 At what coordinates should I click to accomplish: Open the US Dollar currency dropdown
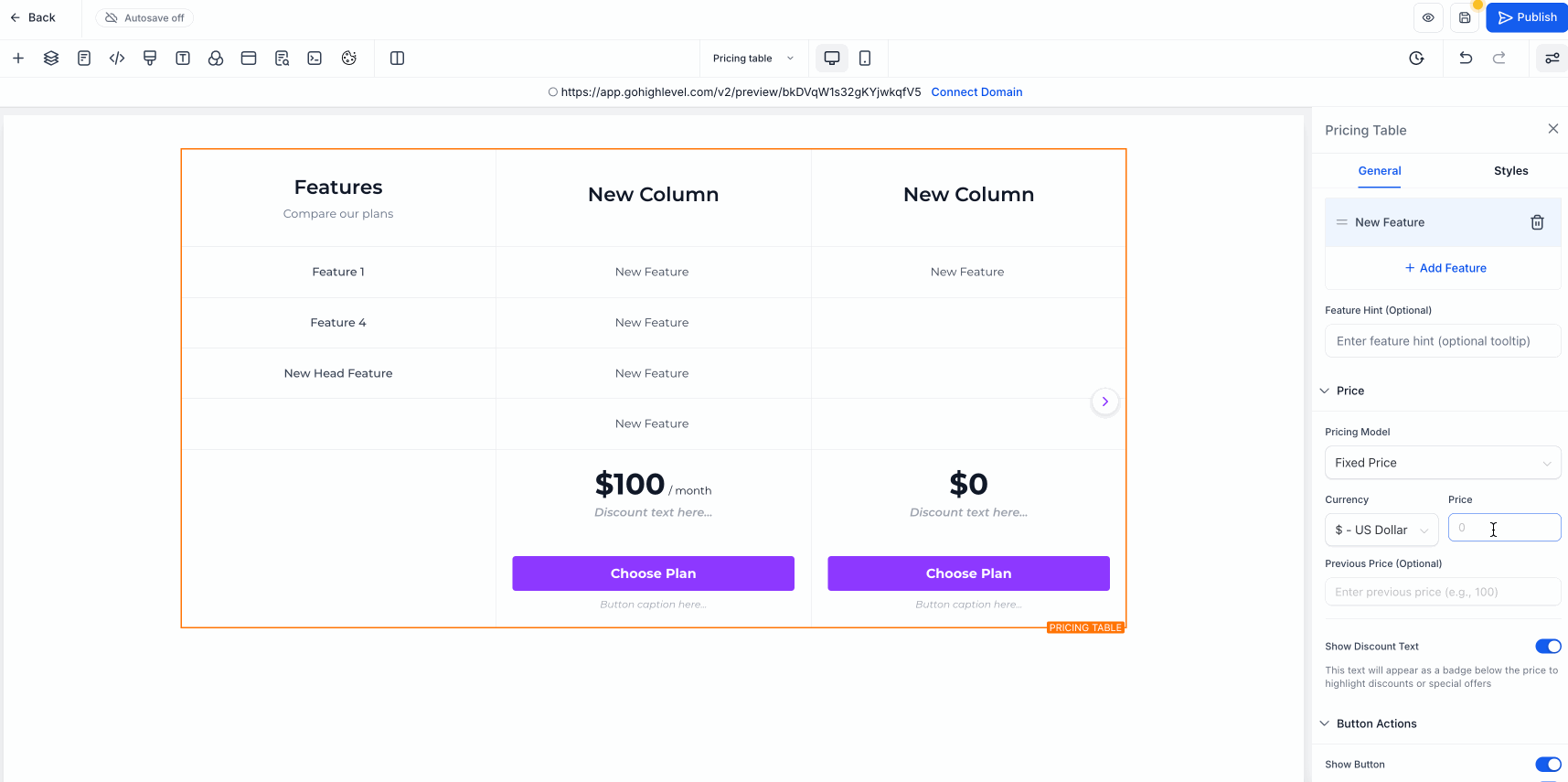point(1381,530)
